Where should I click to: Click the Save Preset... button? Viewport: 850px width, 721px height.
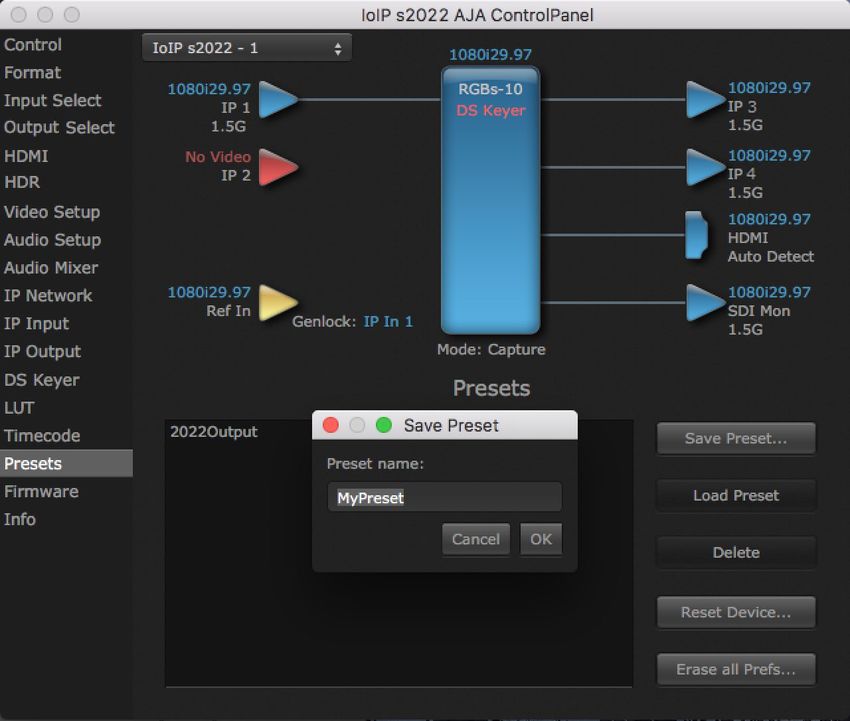[736, 438]
